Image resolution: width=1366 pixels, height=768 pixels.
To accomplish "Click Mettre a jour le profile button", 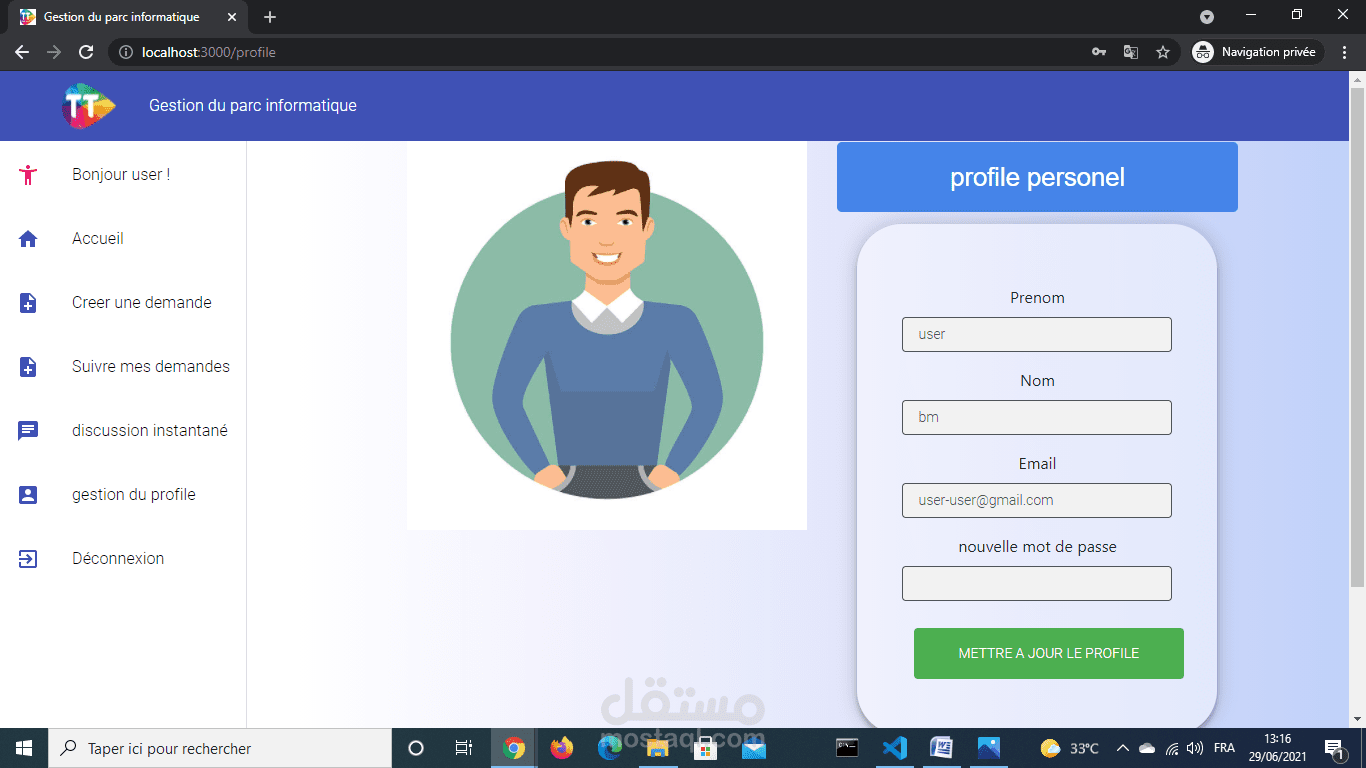I will click(1049, 653).
